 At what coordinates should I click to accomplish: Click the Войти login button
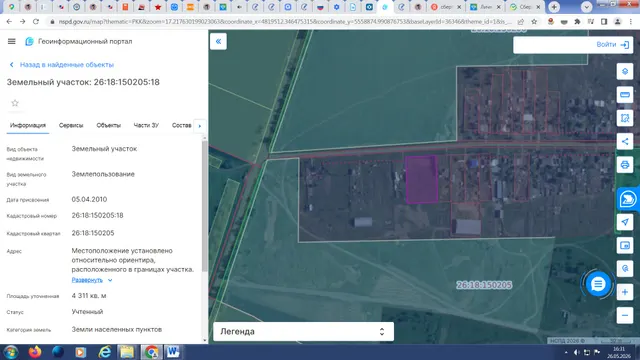pyautogui.click(x=612, y=44)
